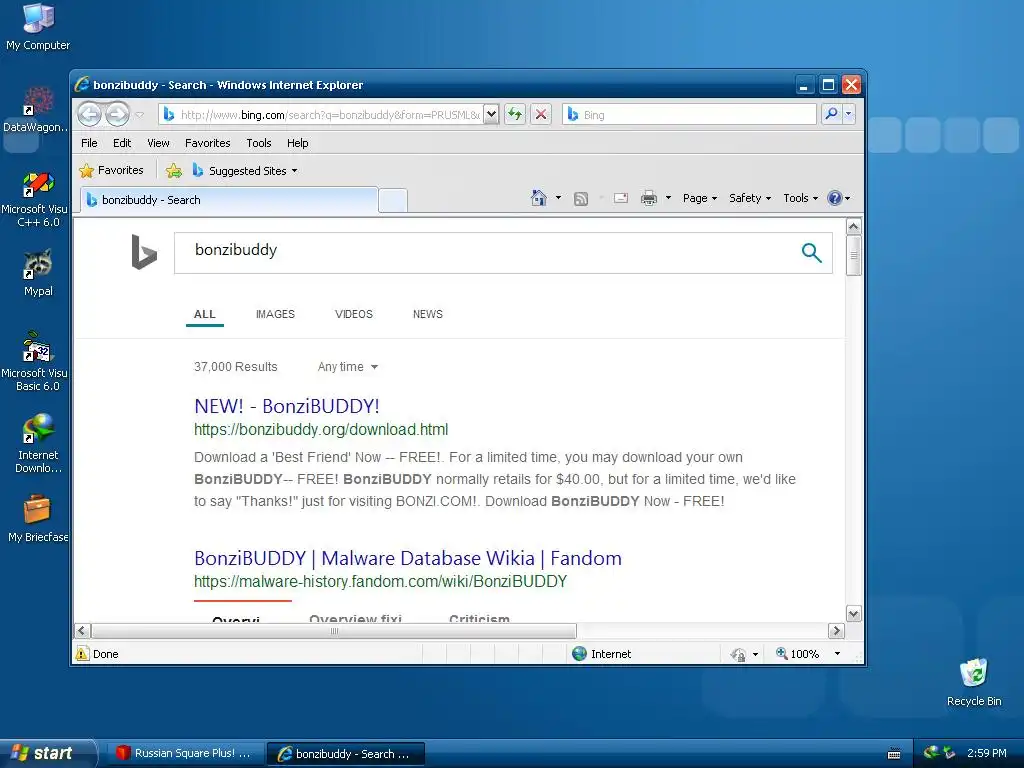Refresh the page with the green arrows icon
Viewport: 1024px width, 768px height.
515,114
